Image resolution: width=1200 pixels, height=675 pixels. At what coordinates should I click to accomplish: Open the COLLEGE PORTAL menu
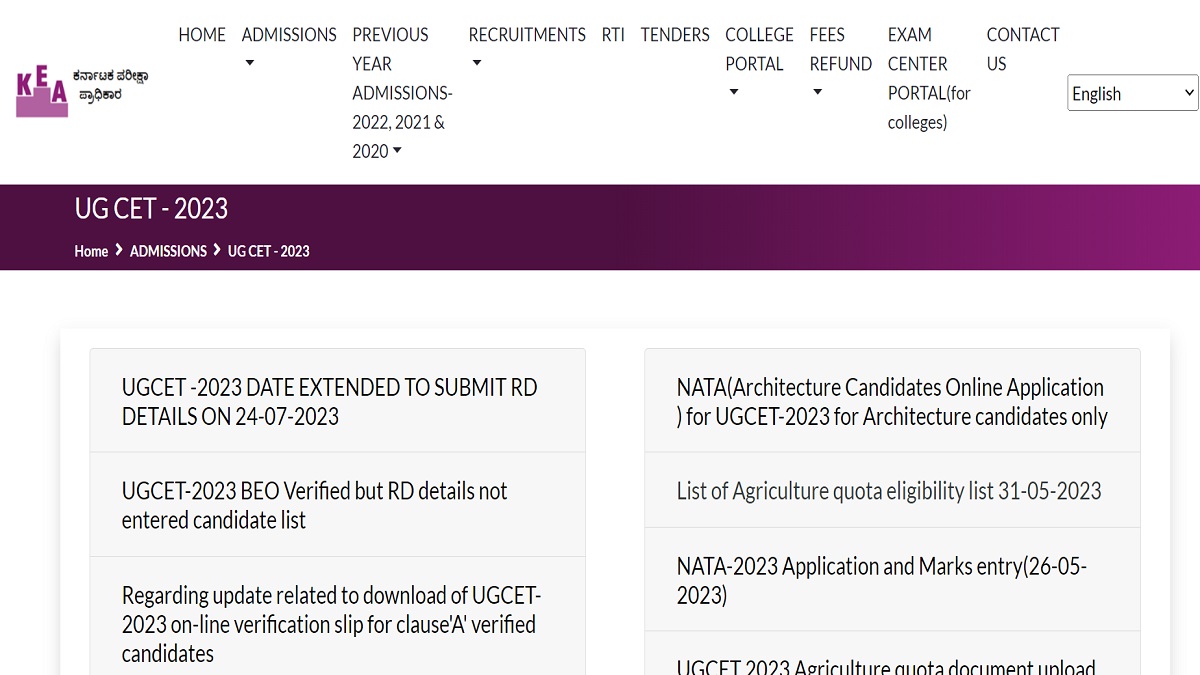click(x=759, y=49)
